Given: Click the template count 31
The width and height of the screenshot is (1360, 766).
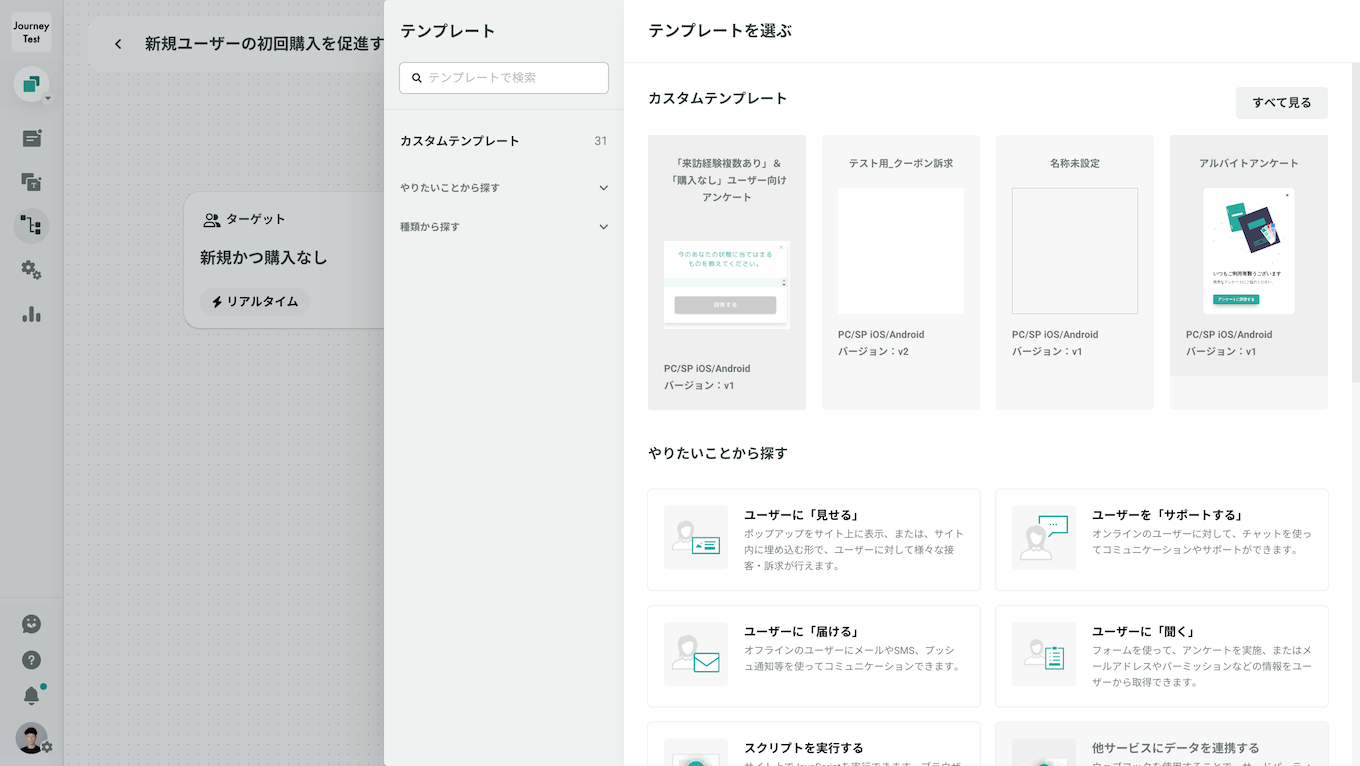Looking at the screenshot, I should pyautogui.click(x=601, y=141).
